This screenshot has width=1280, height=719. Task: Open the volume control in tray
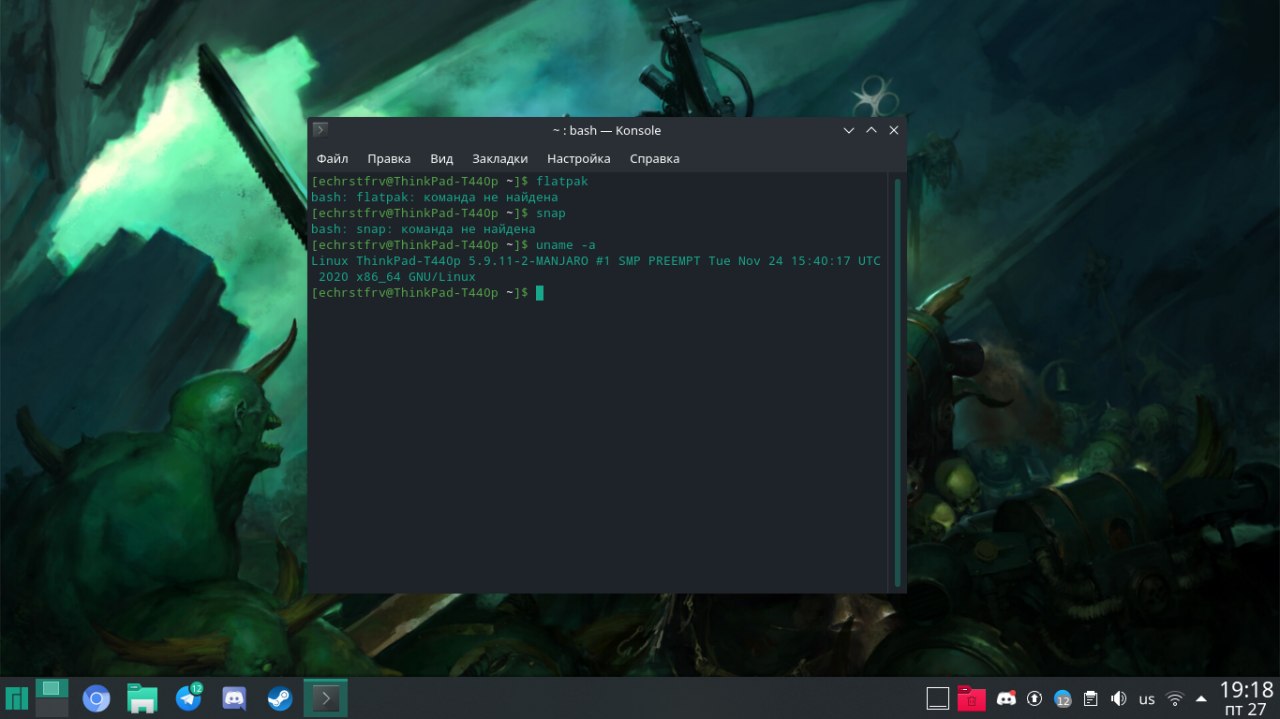tap(1119, 698)
